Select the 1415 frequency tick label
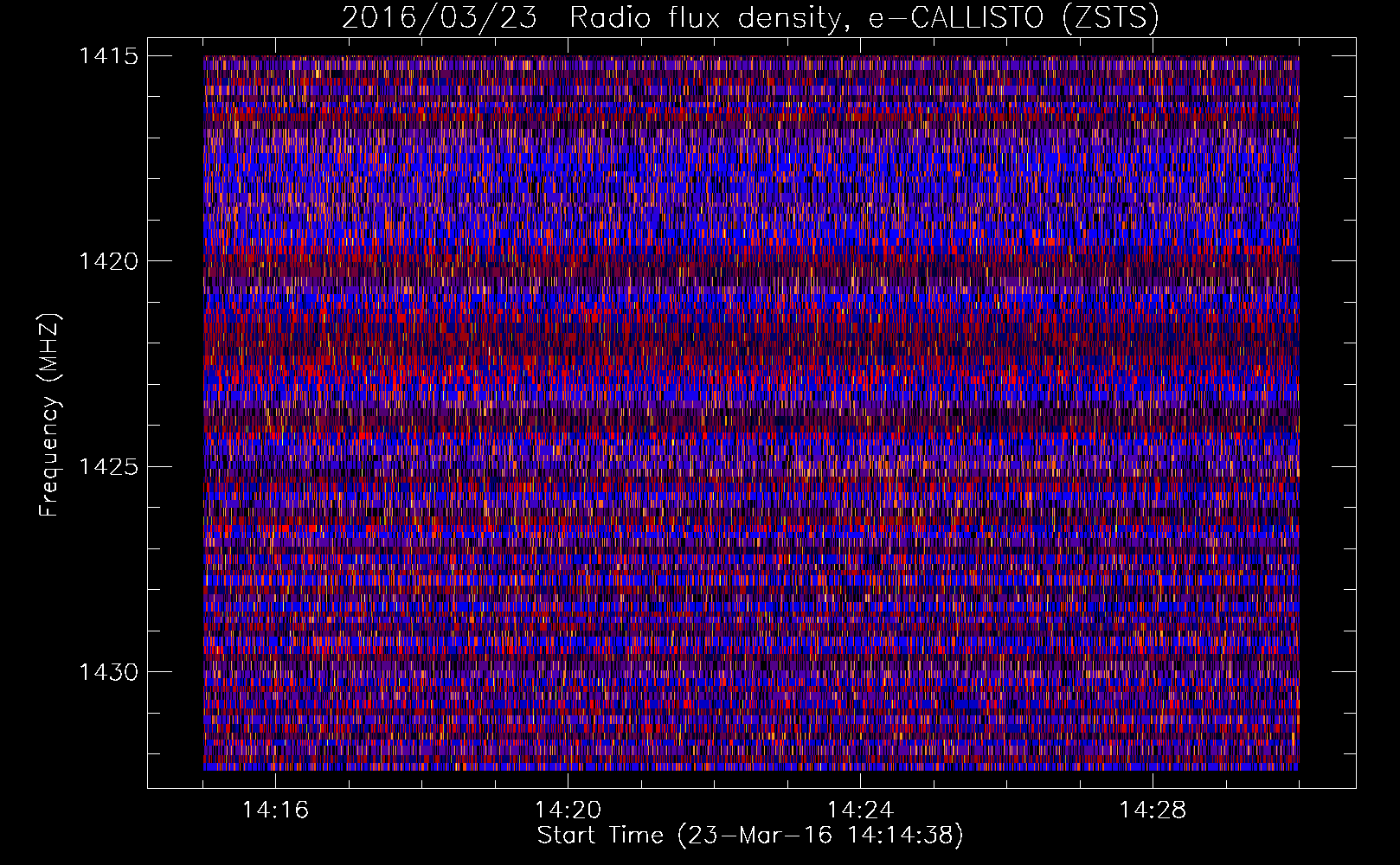Image resolution: width=1400 pixels, height=865 pixels. 108,56
